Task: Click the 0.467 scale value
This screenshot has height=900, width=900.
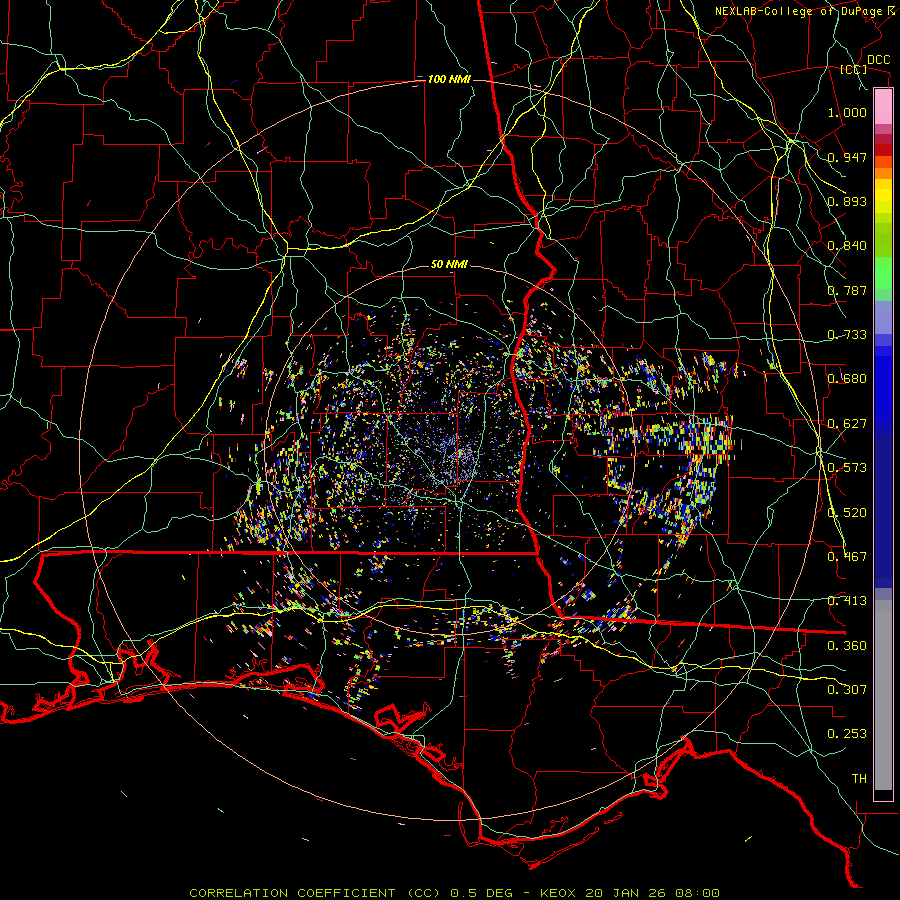Action: click(x=847, y=557)
